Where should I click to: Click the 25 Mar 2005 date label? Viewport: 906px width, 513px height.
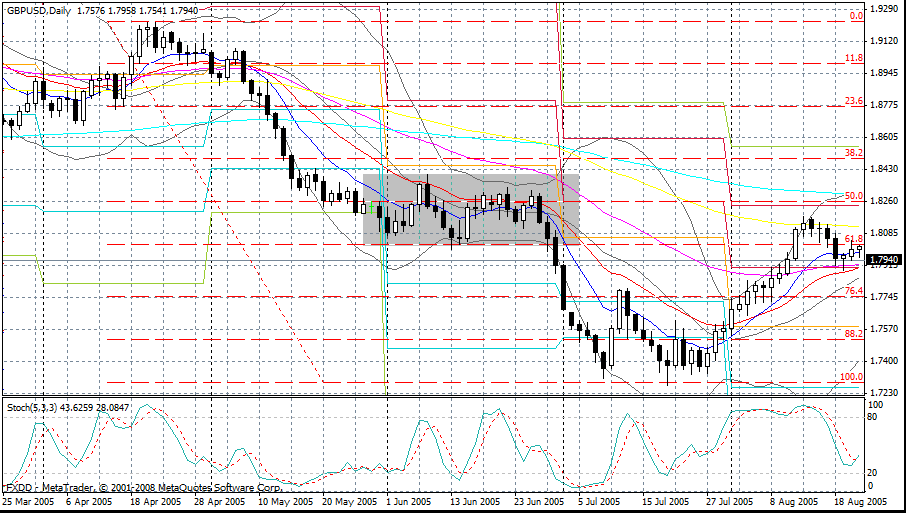click(x=30, y=501)
